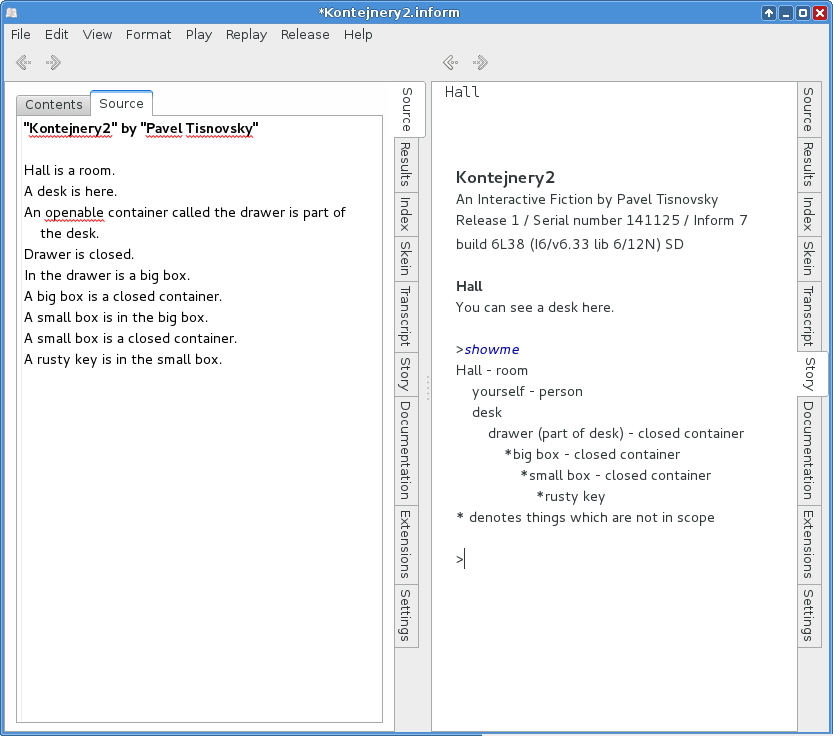Click source line "A rusty key is in the small box."
The width and height of the screenshot is (833, 736).
pos(123,360)
